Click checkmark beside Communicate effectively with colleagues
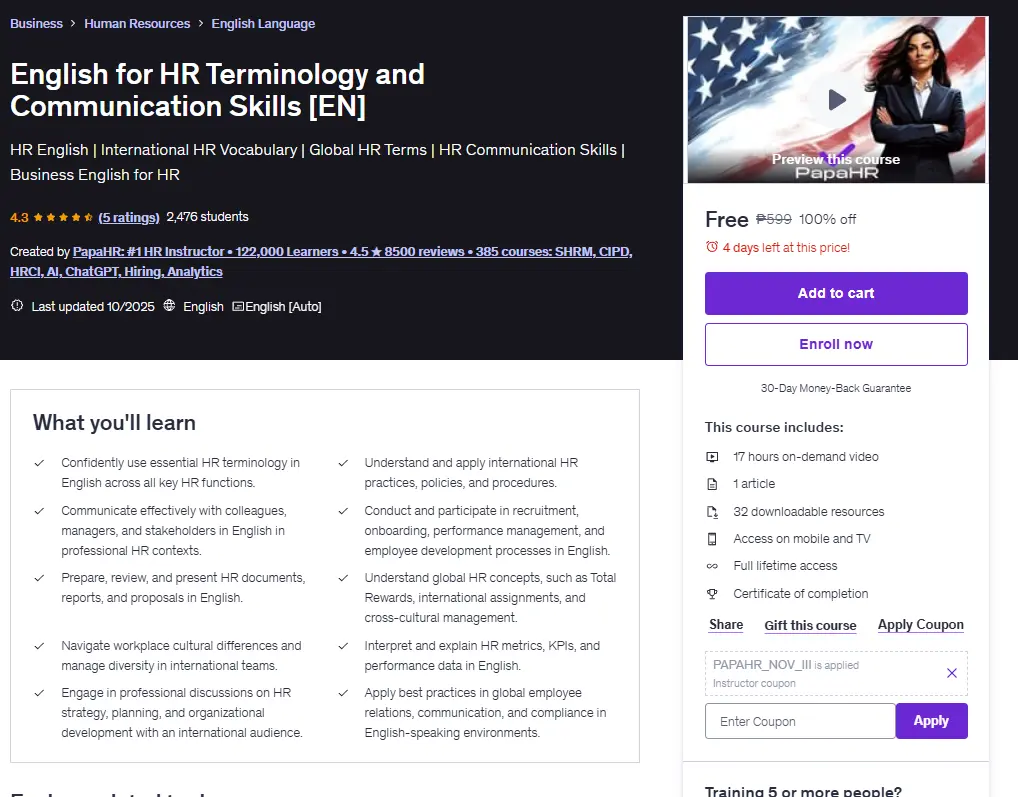The image size is (1018, 797). coord(40,511)
